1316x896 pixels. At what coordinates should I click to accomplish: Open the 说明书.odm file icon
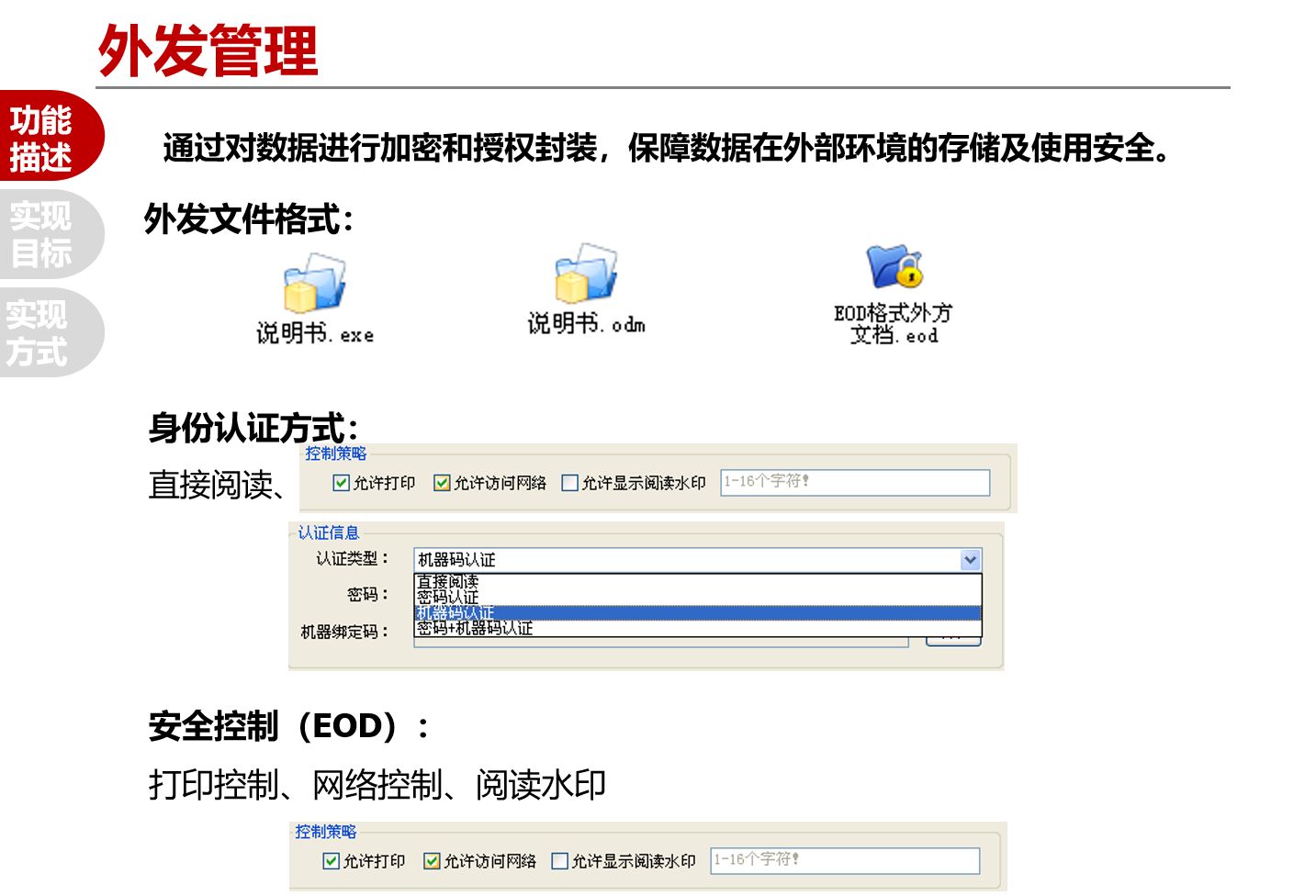585,274
